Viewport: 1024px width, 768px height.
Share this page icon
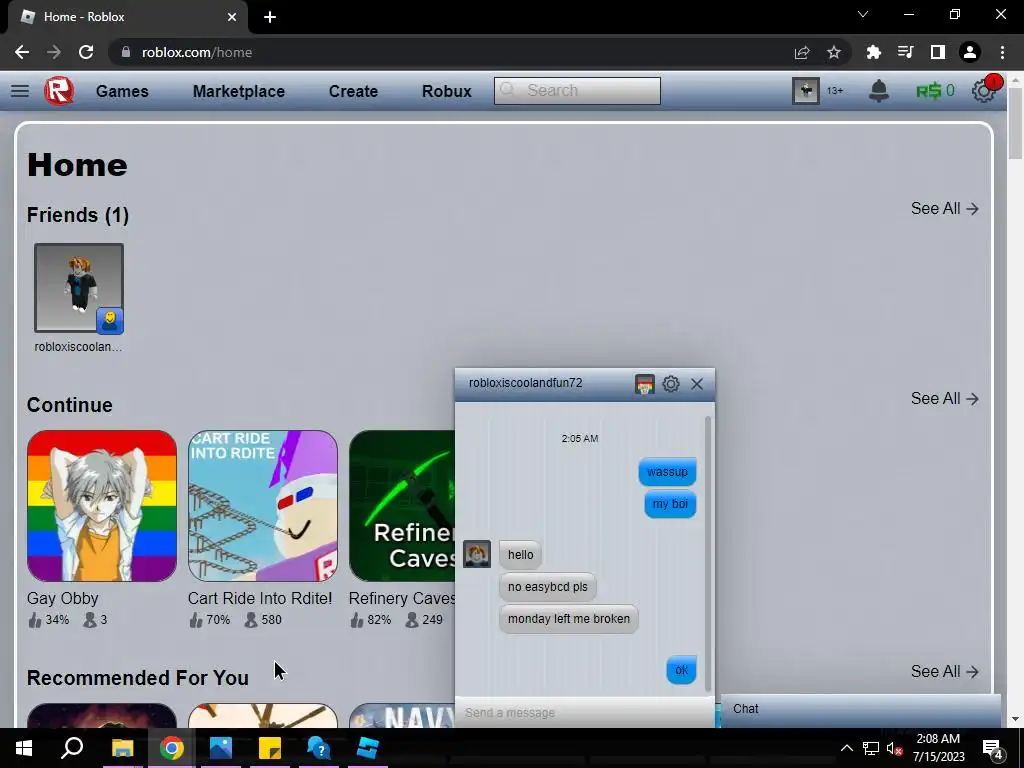coord(802,52)
